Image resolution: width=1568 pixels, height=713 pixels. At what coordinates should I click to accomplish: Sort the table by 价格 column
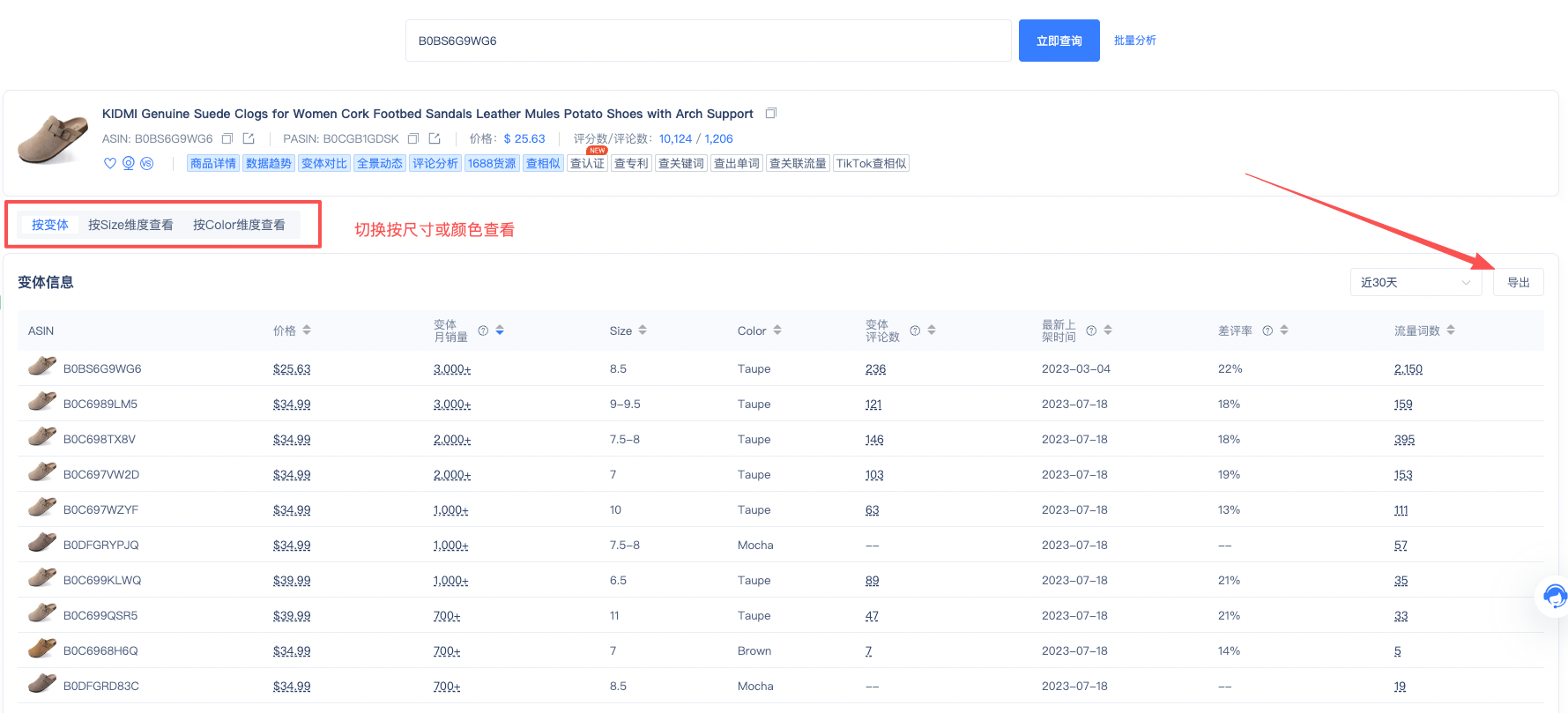[307, 331]
